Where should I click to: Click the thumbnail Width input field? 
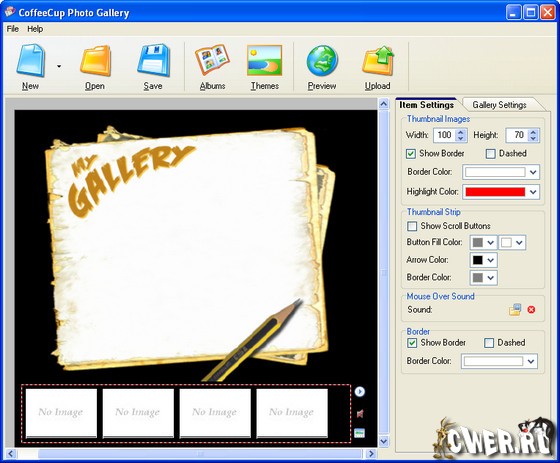point(444,135)
